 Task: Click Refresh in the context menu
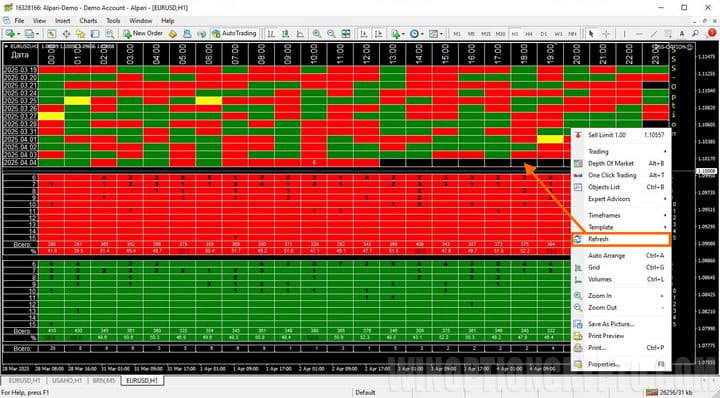pyautogui.click(x=621, y=239)
